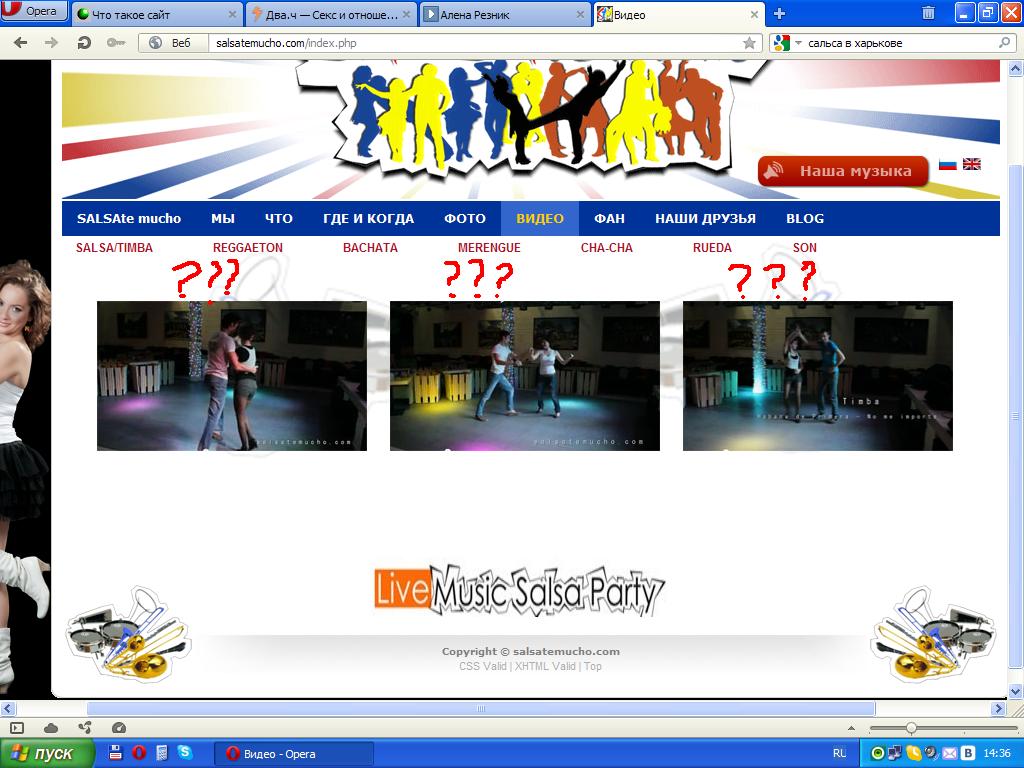Open the ФАН menu item
This screenshot has width=1024, height=768.
click(x=609, y=219)
